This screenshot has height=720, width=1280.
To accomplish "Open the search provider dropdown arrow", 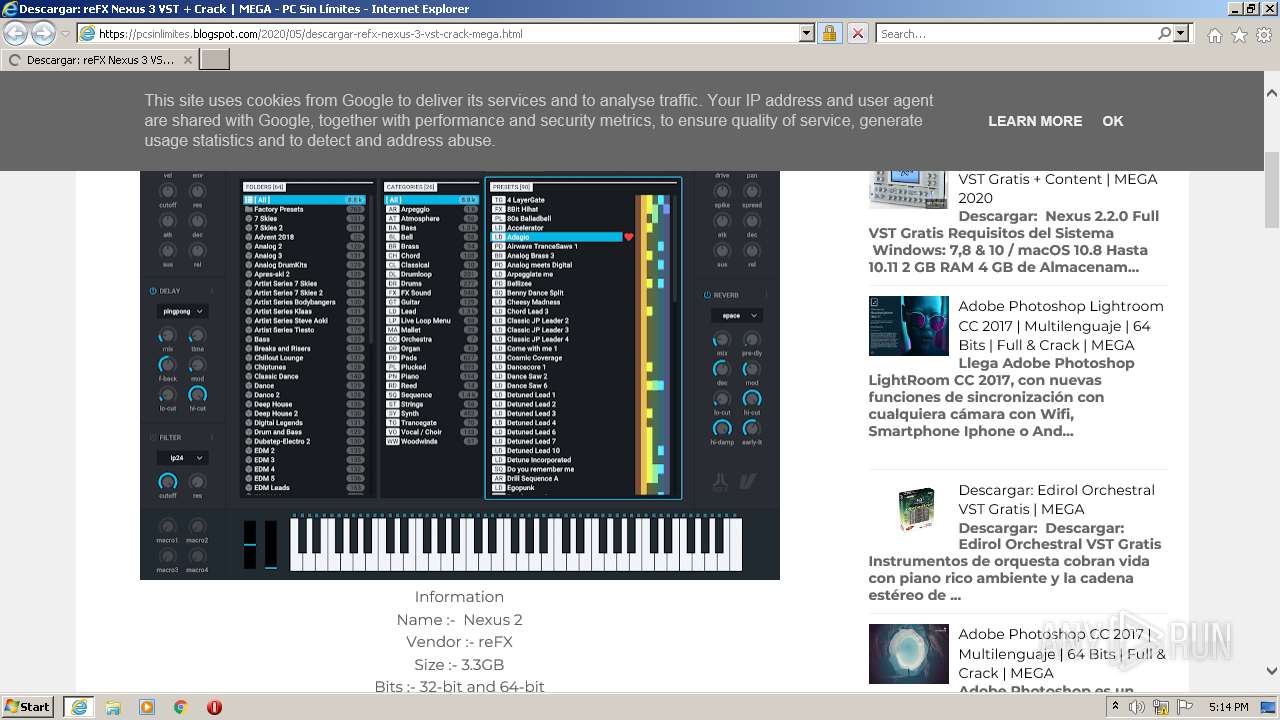I will click(x=1181, y=33).
